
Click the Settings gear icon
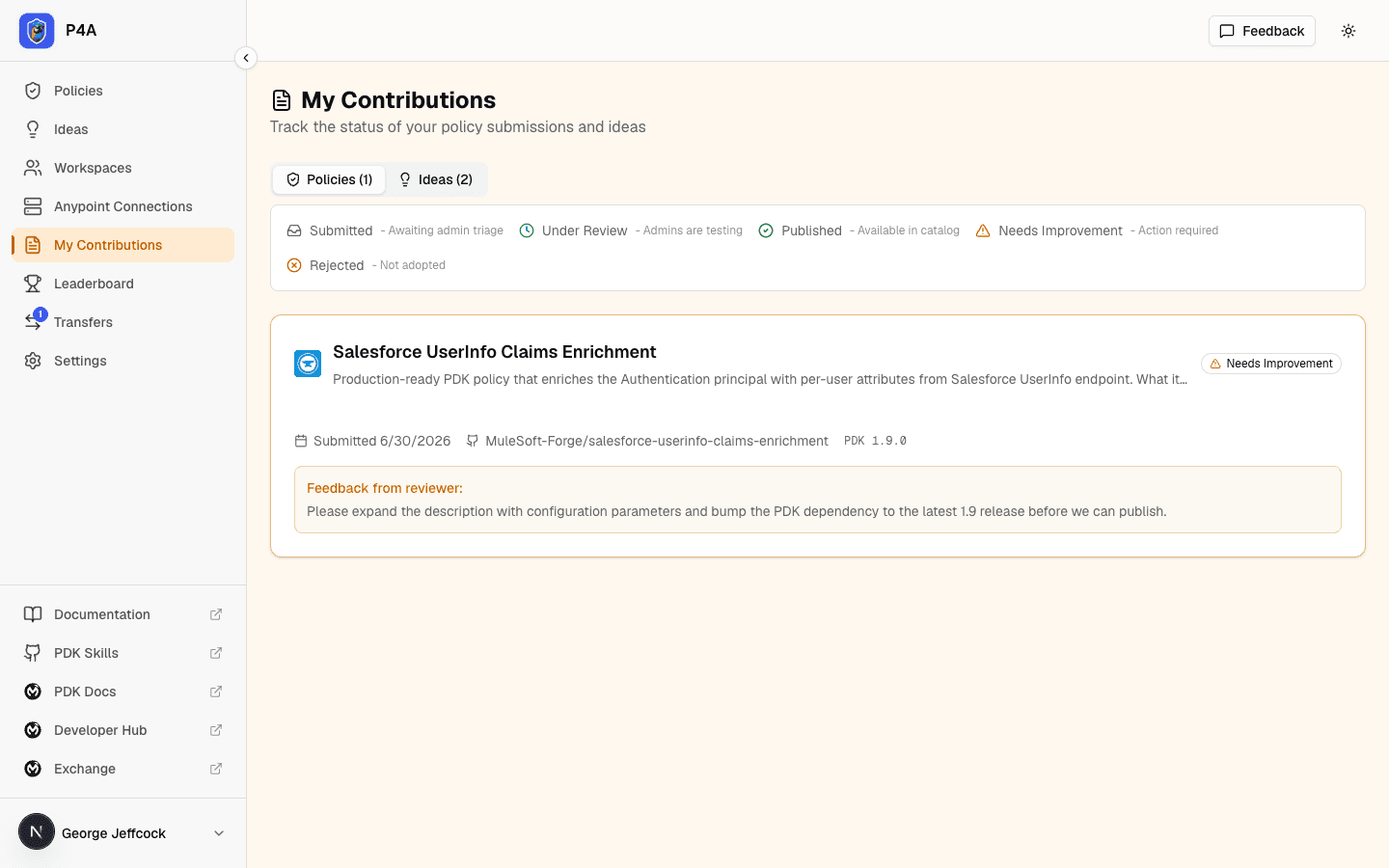click(x=33, y=361)
